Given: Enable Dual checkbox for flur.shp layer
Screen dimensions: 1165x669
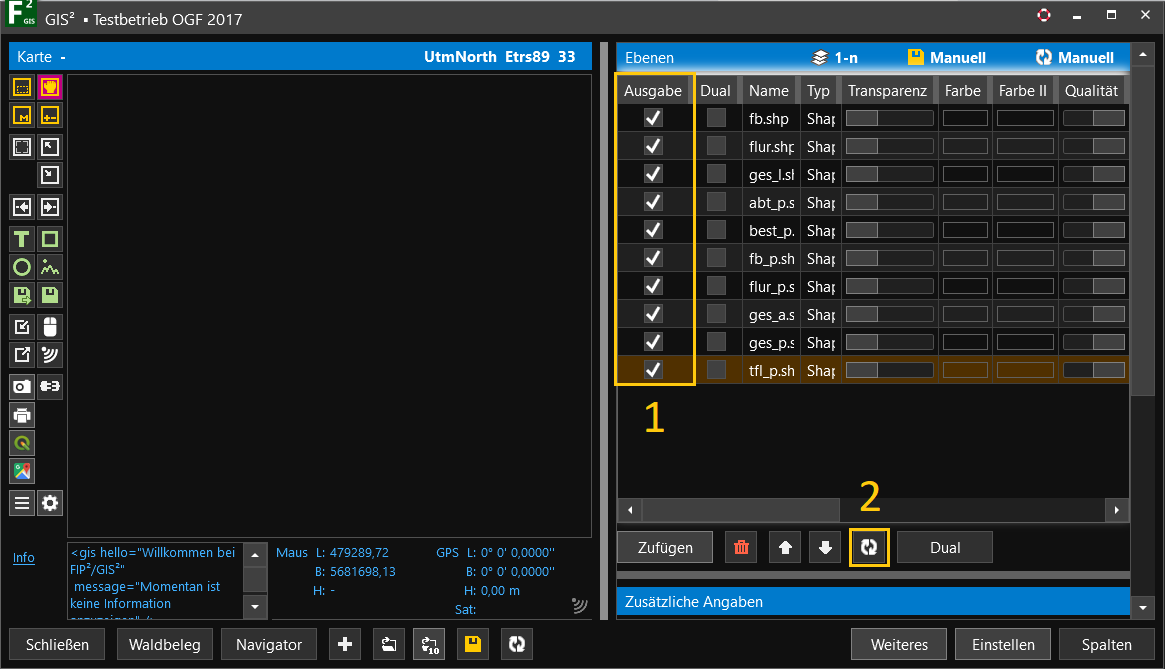Looking at the screenshot, I should [x=716, y=146].
